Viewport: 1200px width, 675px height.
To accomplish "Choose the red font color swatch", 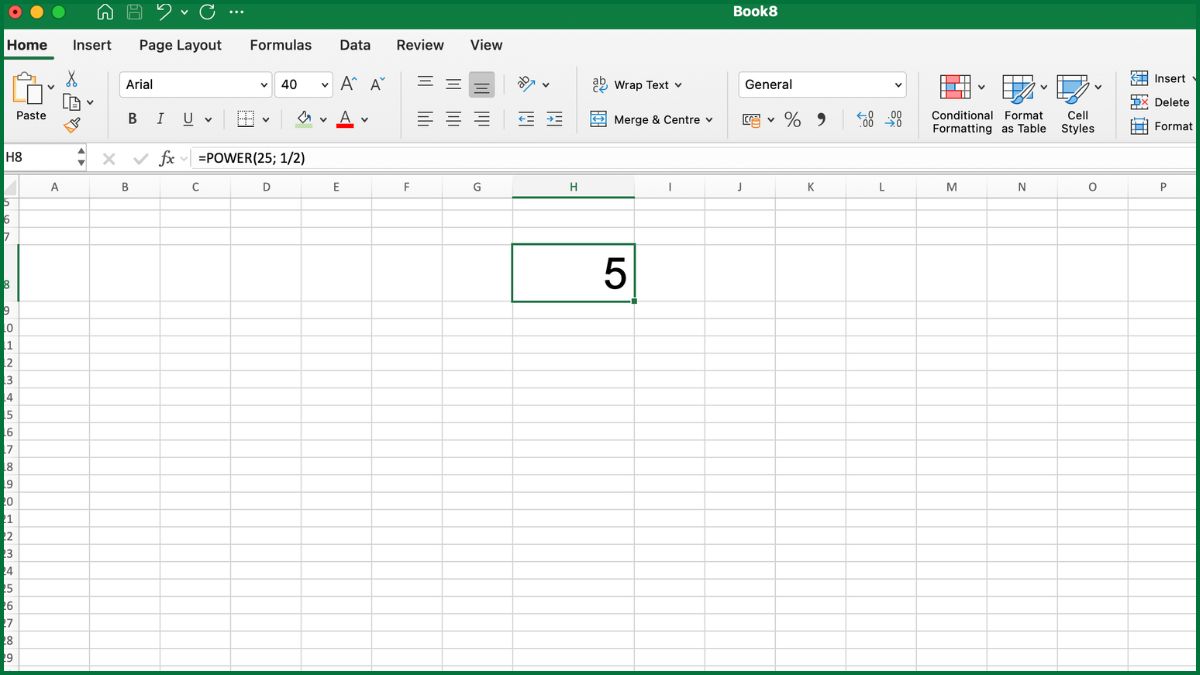I will 347,126.
